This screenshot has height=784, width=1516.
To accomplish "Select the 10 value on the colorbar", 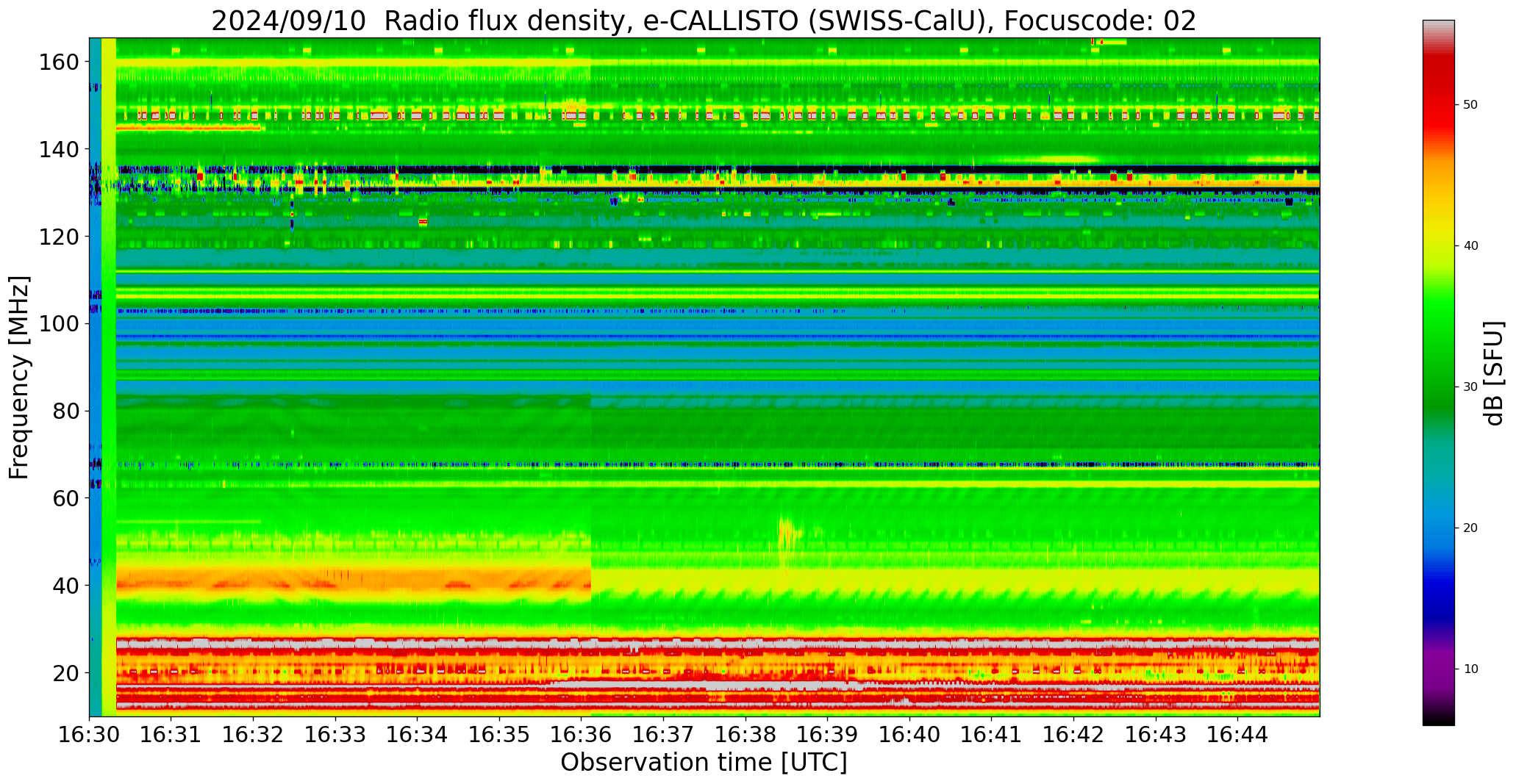I will point(1470,669).
